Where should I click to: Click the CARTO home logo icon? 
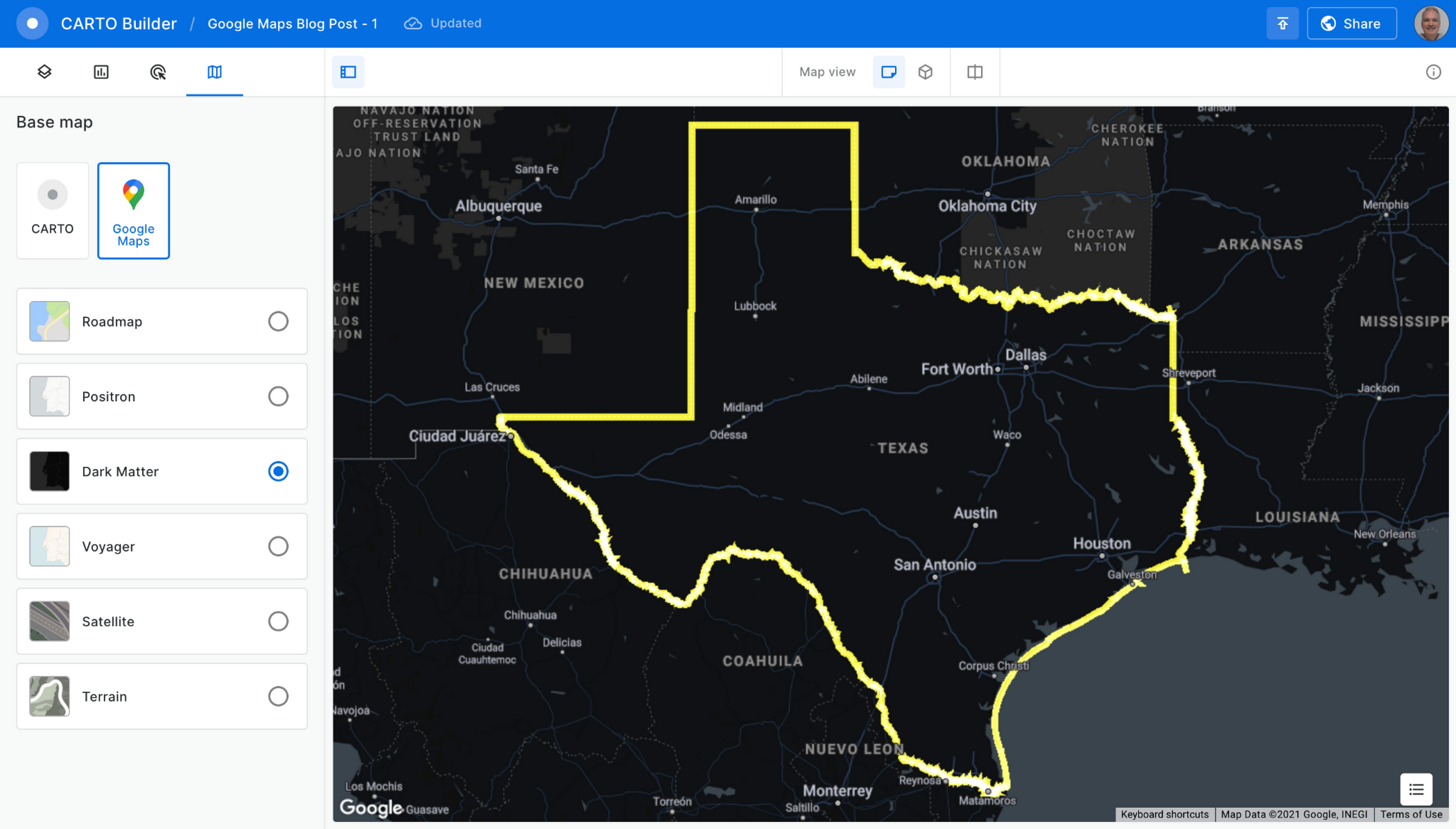33,24
